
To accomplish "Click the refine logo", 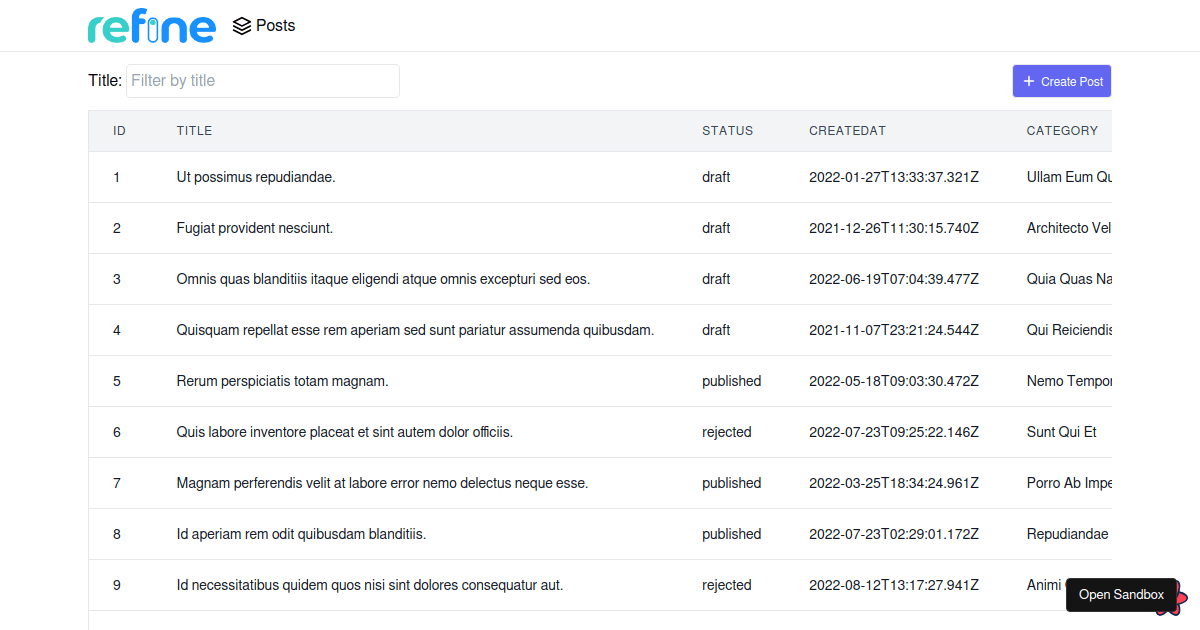I will point(151,27).
